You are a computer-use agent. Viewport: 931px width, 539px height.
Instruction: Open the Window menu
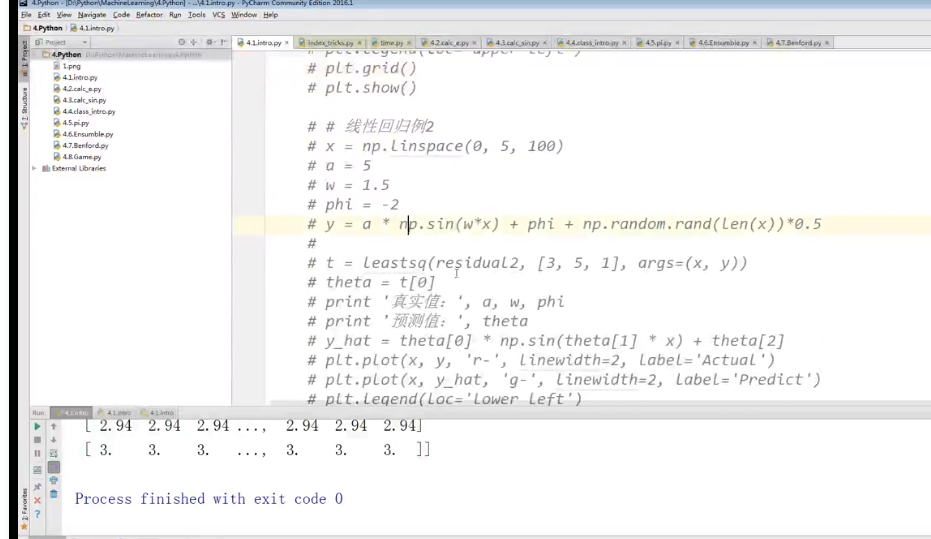[x=244, y=15]
